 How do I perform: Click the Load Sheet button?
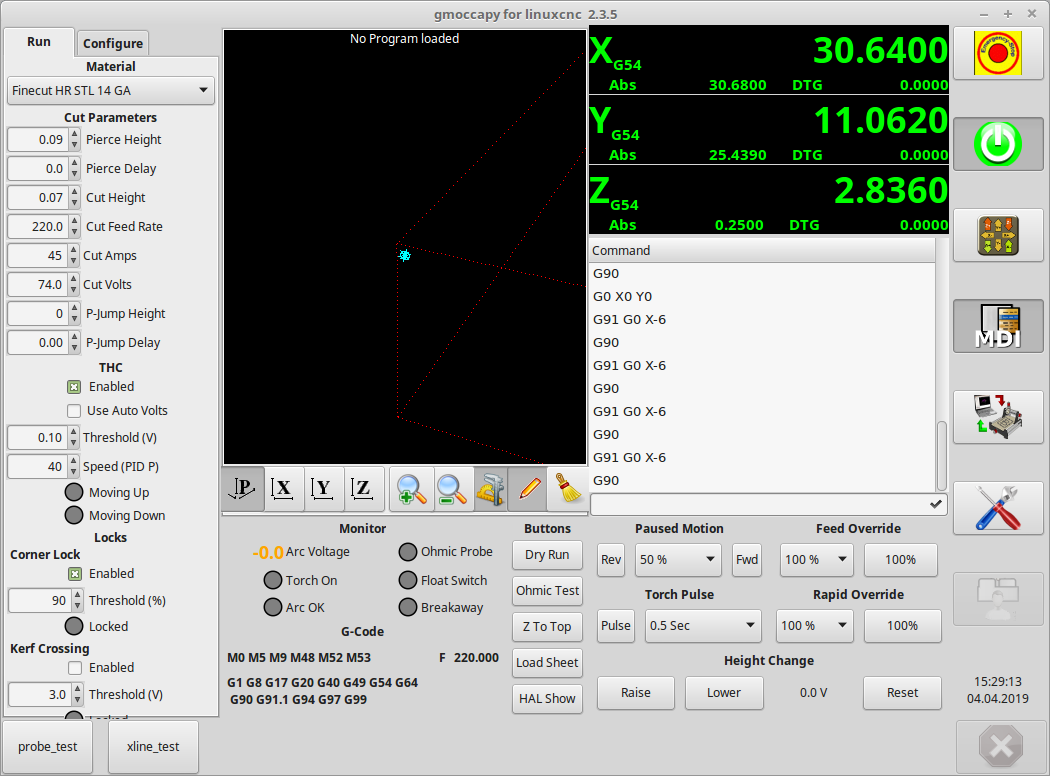[547, 663]
